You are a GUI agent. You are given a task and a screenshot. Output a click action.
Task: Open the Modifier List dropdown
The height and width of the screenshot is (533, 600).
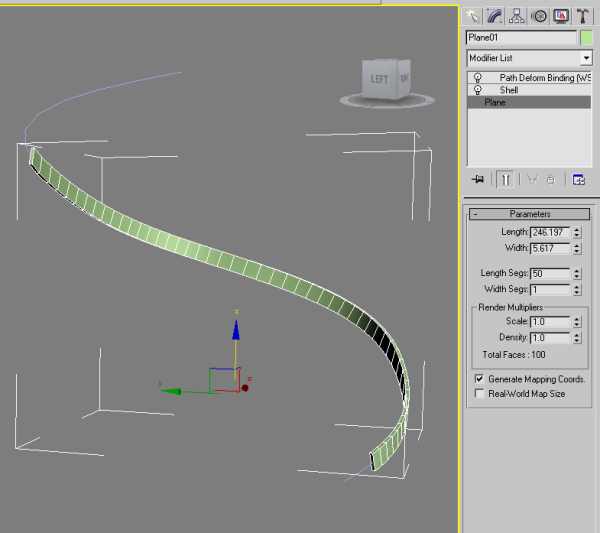click(529, 58)
